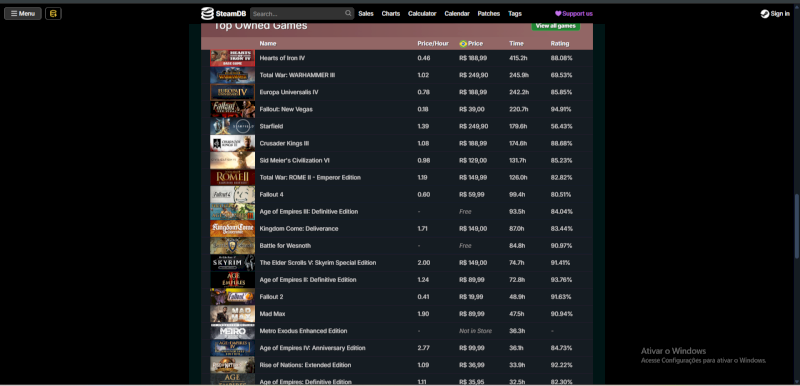The width and height of the screenshot is (800, 386).
Task: Open the Hearts of Iron IV link
Action: click(282, 58)
